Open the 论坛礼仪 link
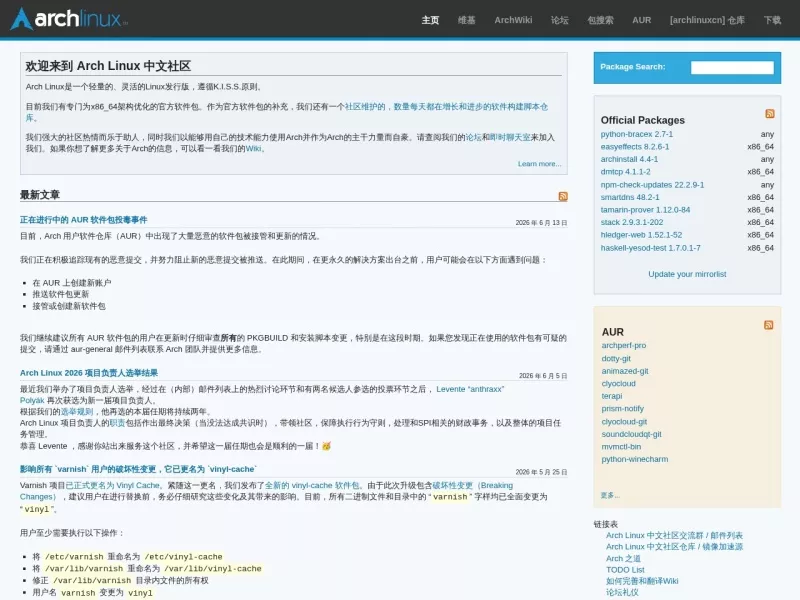The width and height of the screenshot is (800, 600). pyautogui.click(x=622, y=592)
